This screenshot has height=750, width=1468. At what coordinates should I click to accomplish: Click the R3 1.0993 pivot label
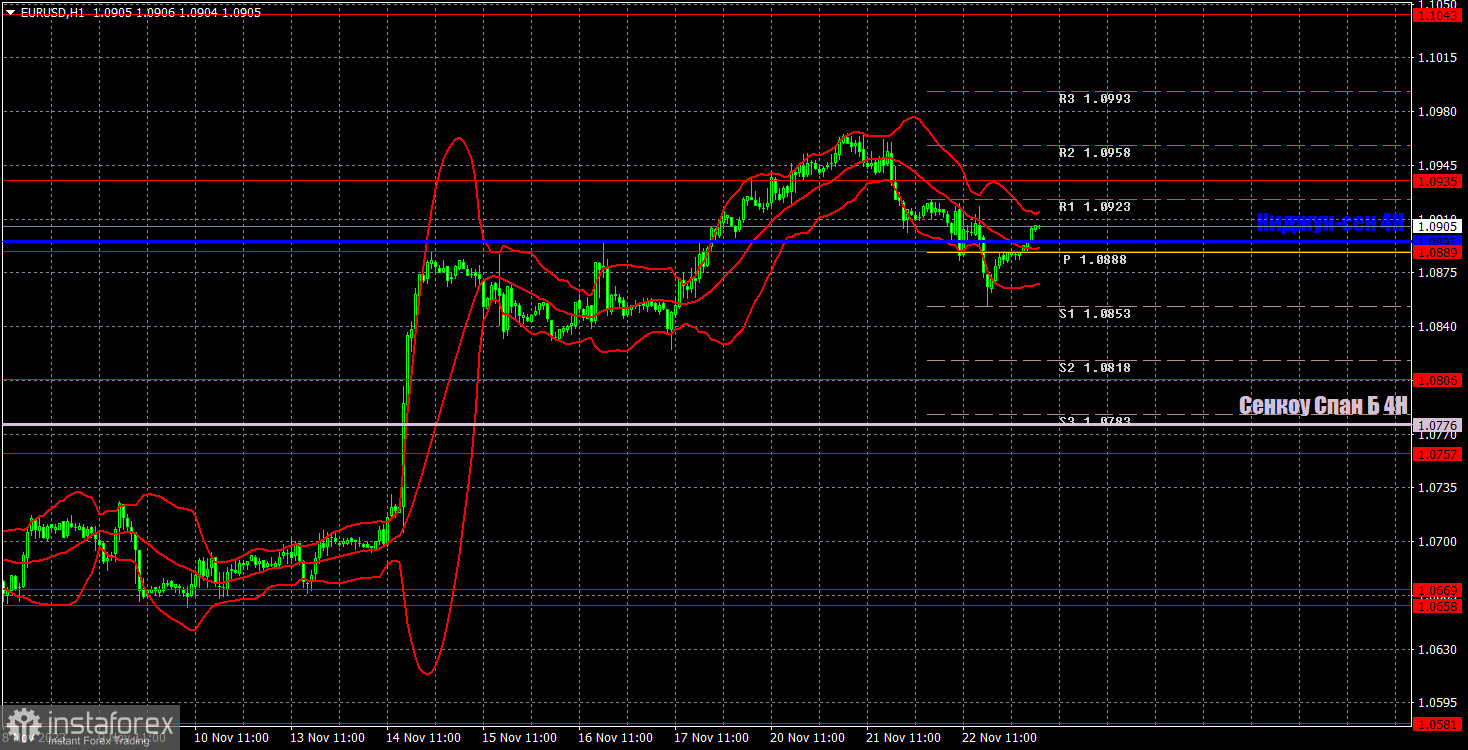(1094, 99)
